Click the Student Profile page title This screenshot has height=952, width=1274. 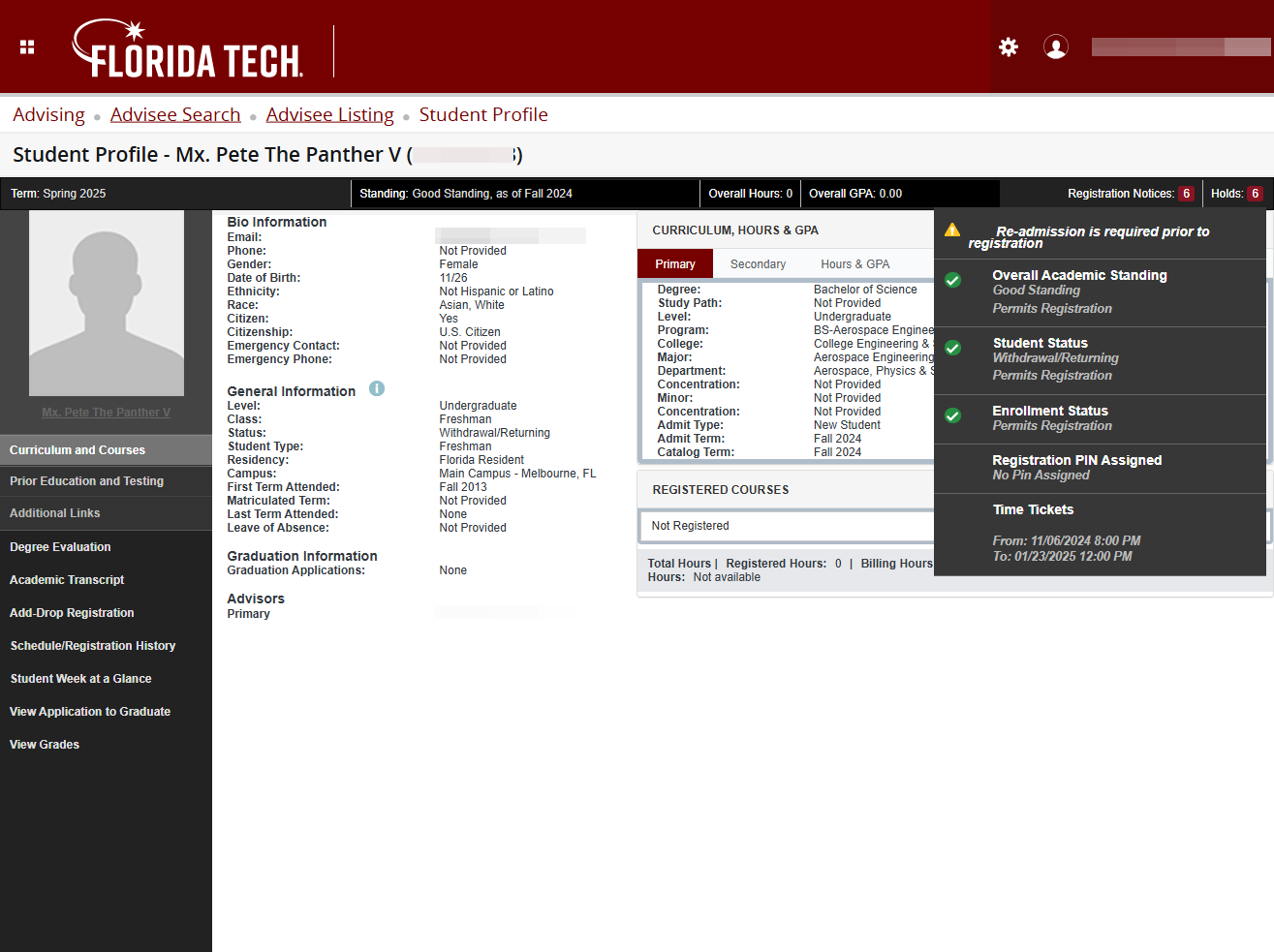coord(267,155)
